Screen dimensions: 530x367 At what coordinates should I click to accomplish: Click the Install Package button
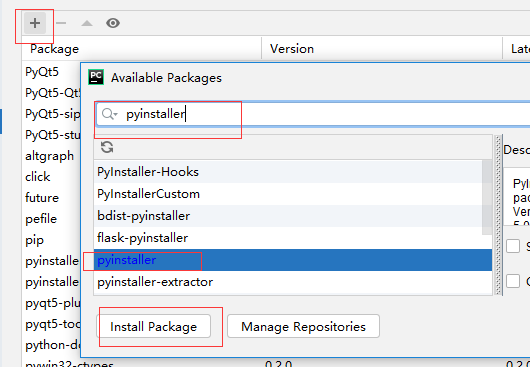pos(153,326)
